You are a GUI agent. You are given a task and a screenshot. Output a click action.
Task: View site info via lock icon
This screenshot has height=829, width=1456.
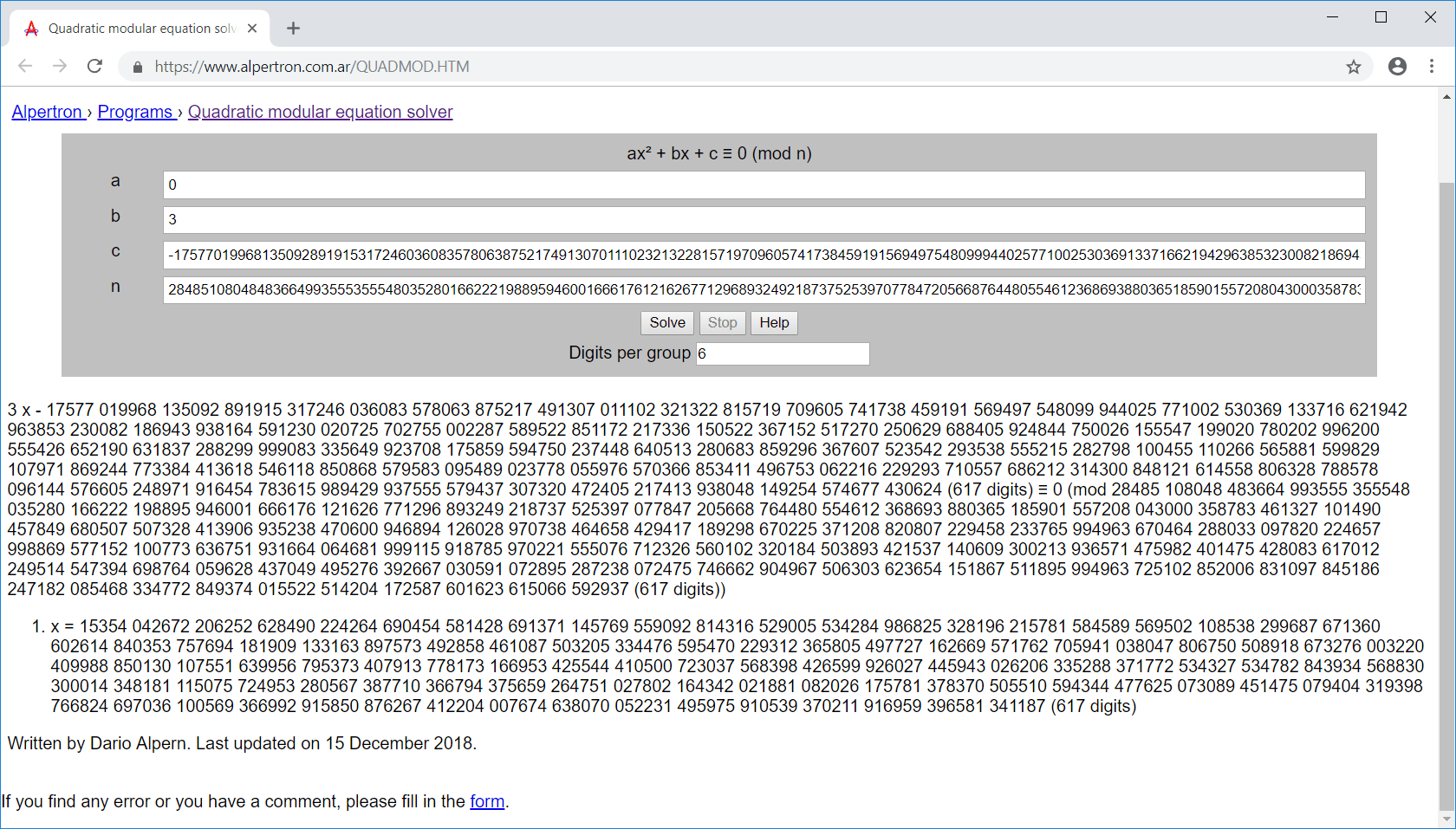(137, 67)
